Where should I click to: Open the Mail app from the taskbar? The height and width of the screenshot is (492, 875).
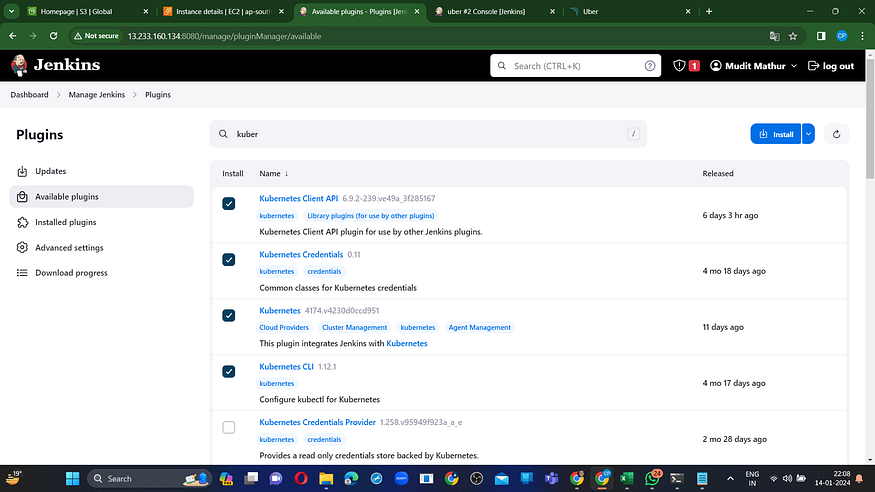502,479
